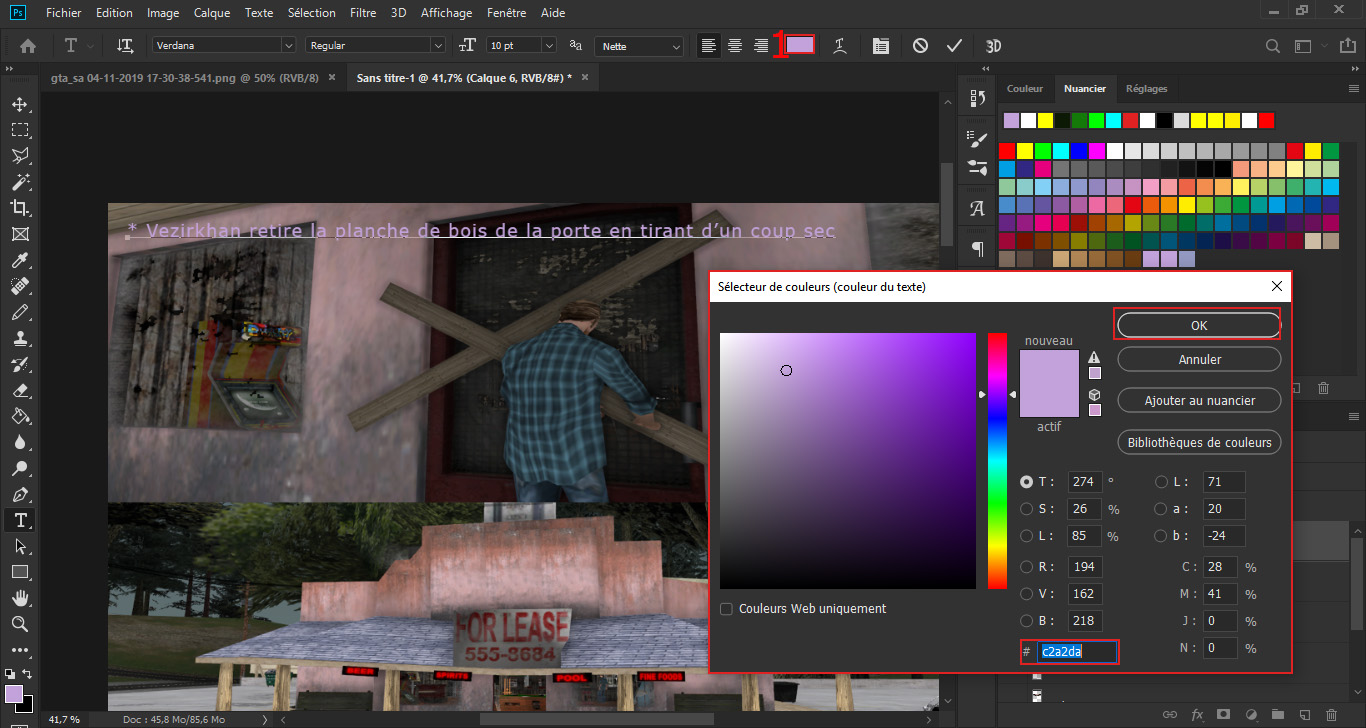Open the Verdana font family dropdown

point(288,46)
